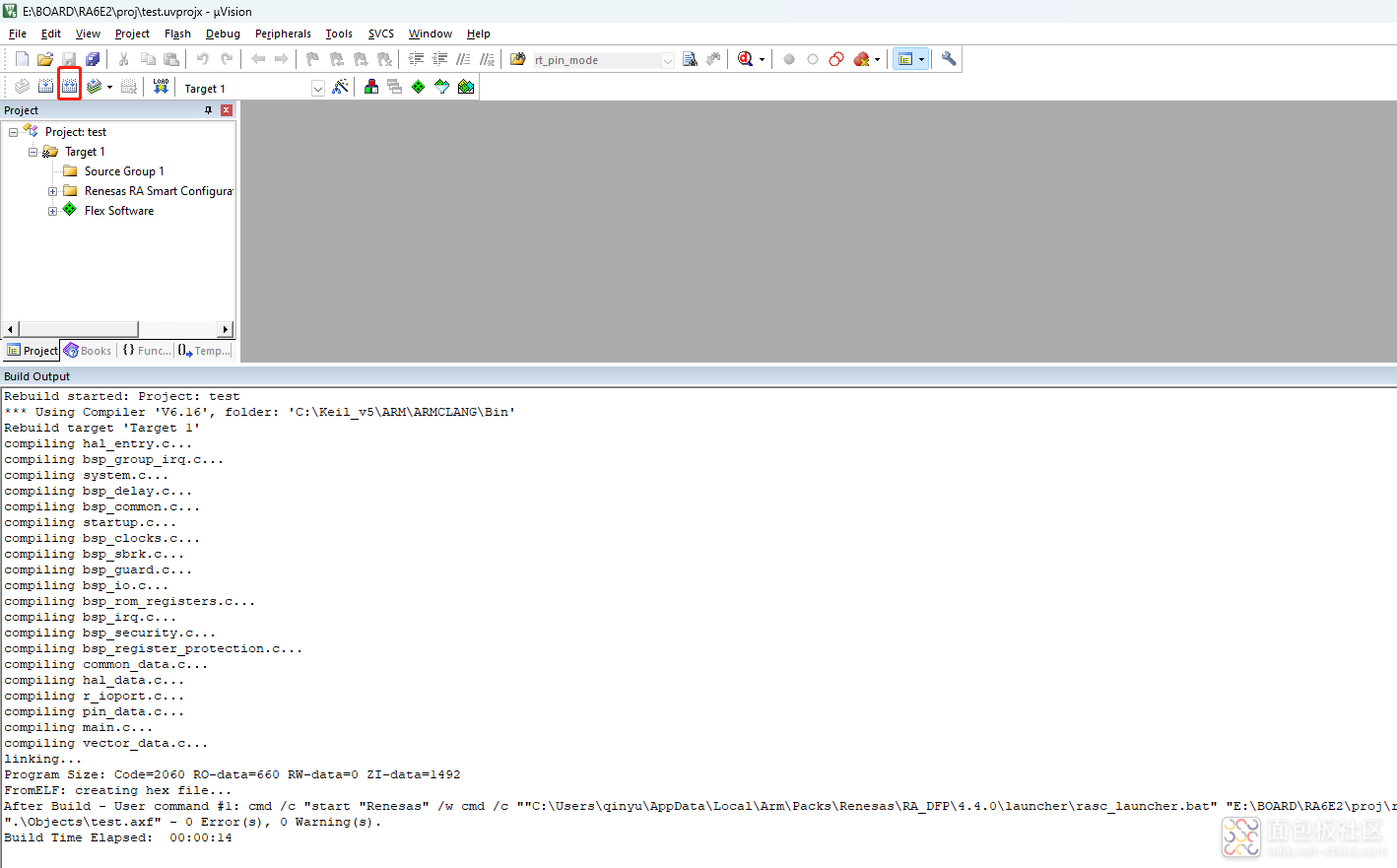Click the Batch Build icon
This screenshot has height=868, width=1397.
[94, 87]
